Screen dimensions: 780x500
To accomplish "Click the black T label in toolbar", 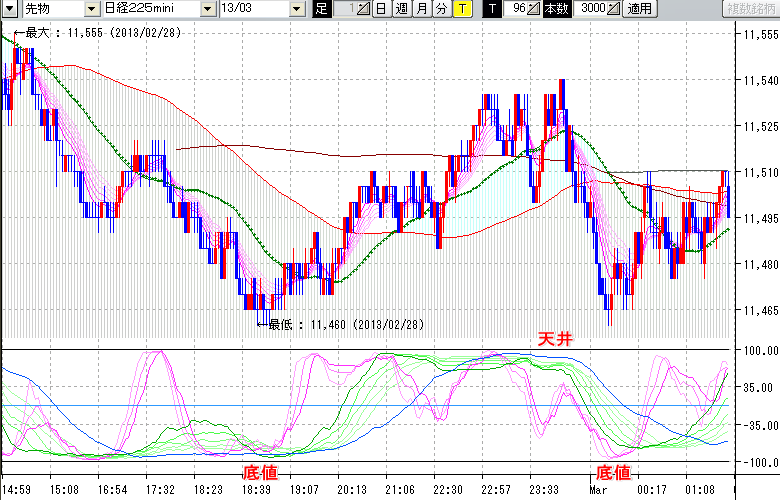I will point(491,9).
